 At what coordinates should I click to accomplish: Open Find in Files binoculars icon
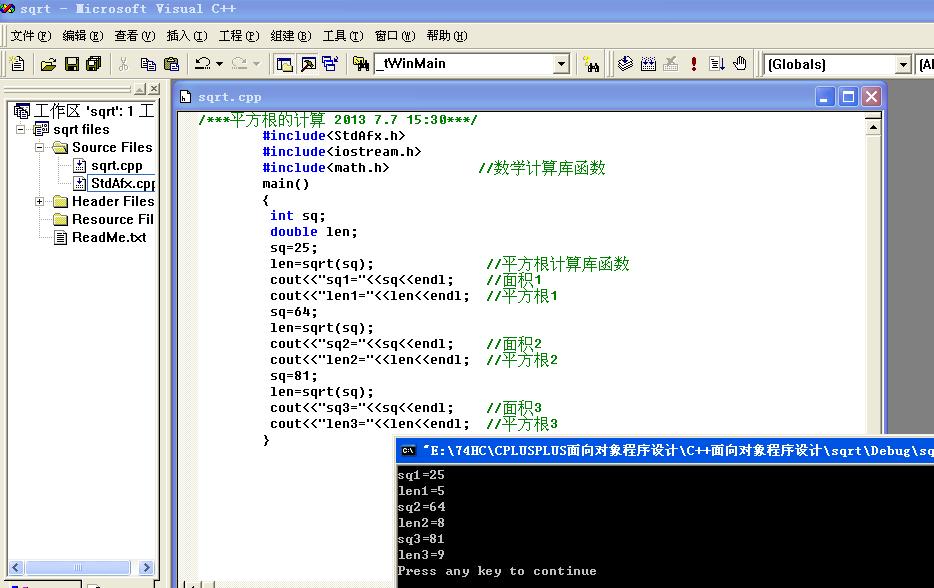[x=360, y=64]
